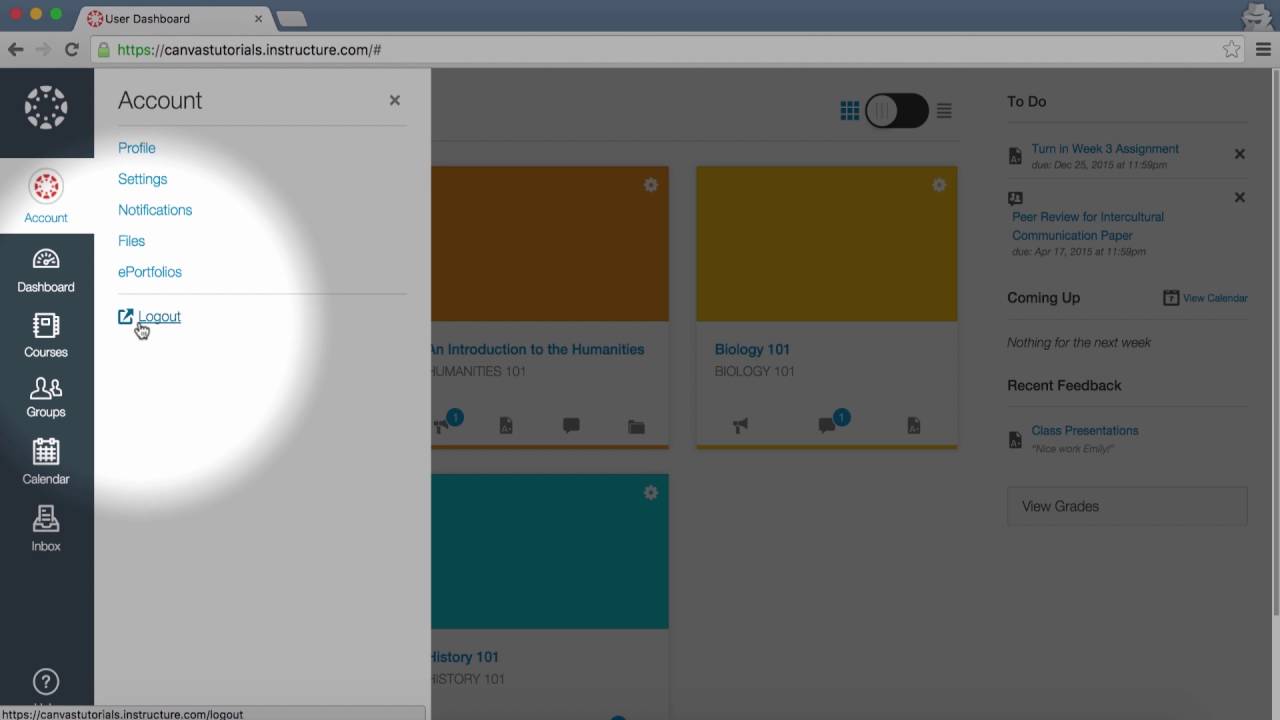Click the browser Forward arrow
Image resolution: width=1280 pixels, height=720 pixels.
tap(43, 49)
